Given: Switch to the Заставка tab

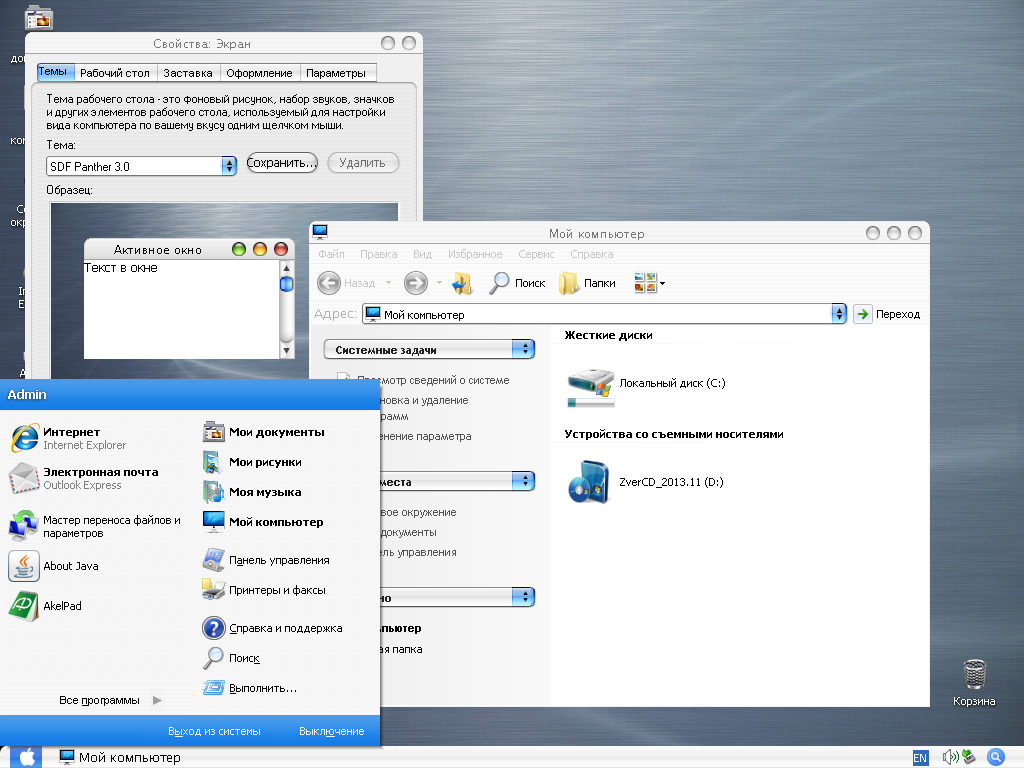Looking at the screenshot, I should (x=188, y=73).
